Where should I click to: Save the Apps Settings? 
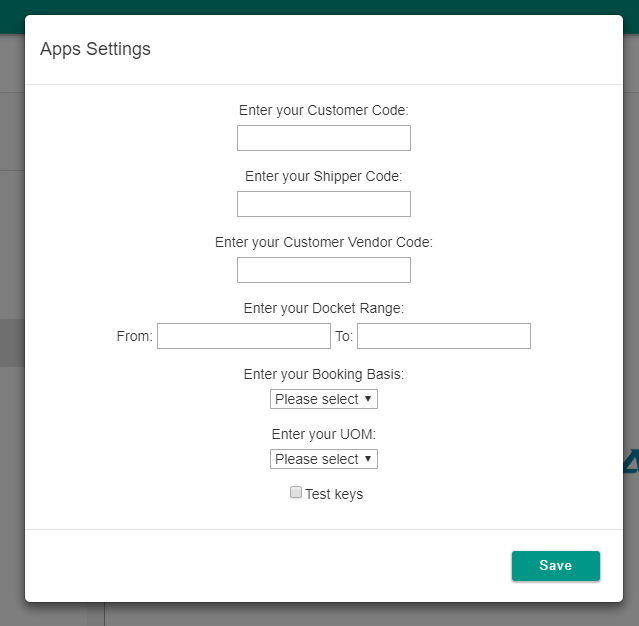click(x=556, y=566)
